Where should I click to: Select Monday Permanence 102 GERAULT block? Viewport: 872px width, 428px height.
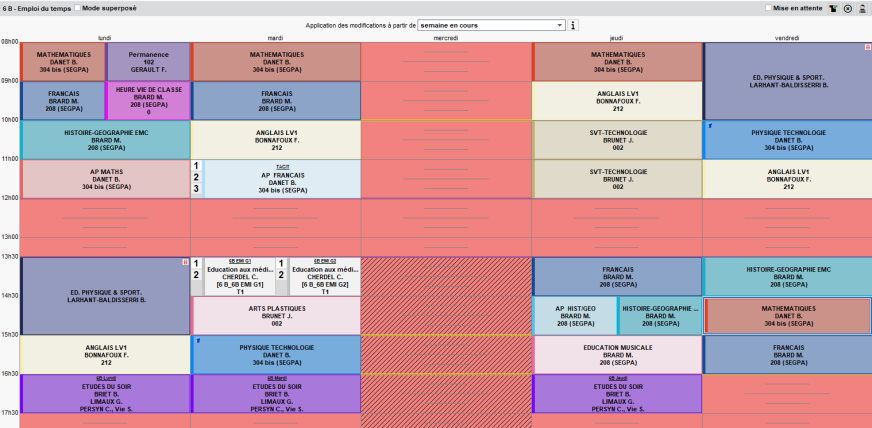148,62
